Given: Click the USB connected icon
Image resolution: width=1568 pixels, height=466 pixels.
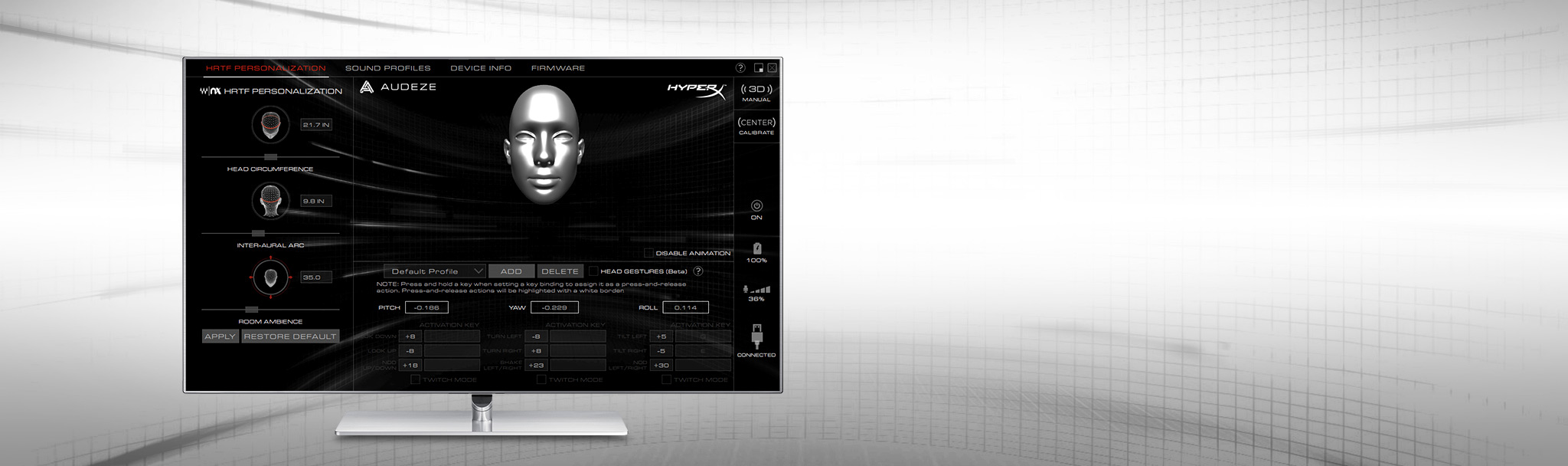Looking at the screenshot, I should click(x=756, y=336).
